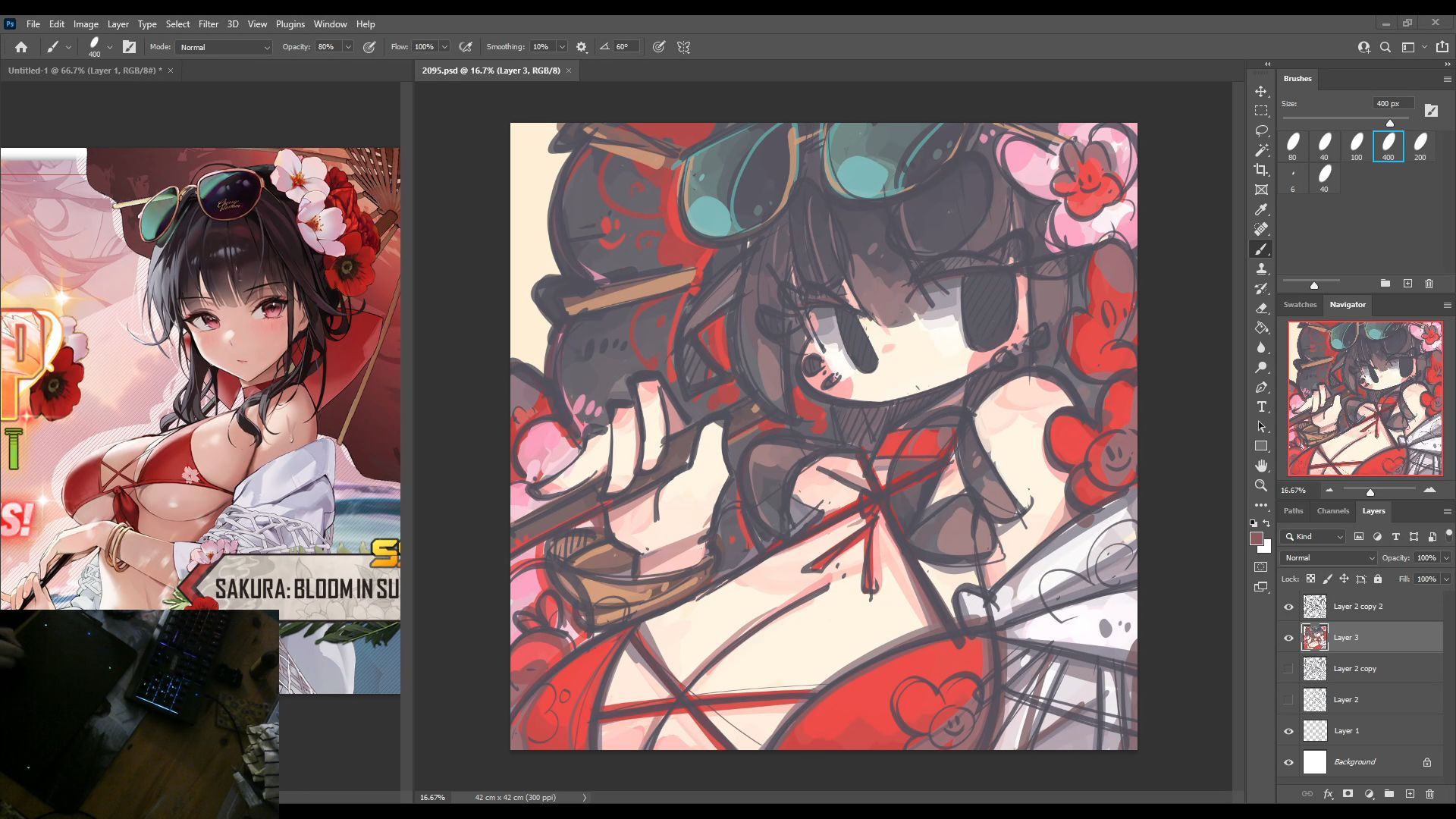Select the History Brush tool
Screen dimensions: 1456x819
pos(1261,288)
